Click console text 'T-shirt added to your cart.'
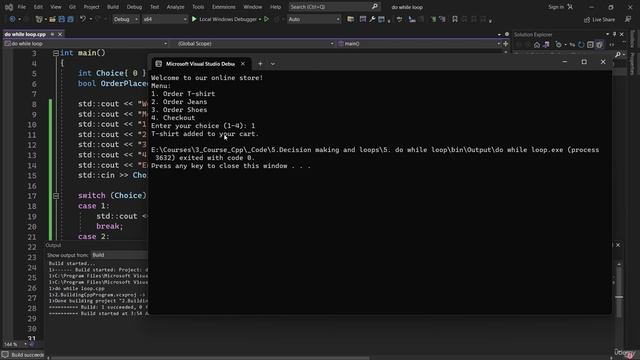The image size is (640, 360). [x=205, y=134]
